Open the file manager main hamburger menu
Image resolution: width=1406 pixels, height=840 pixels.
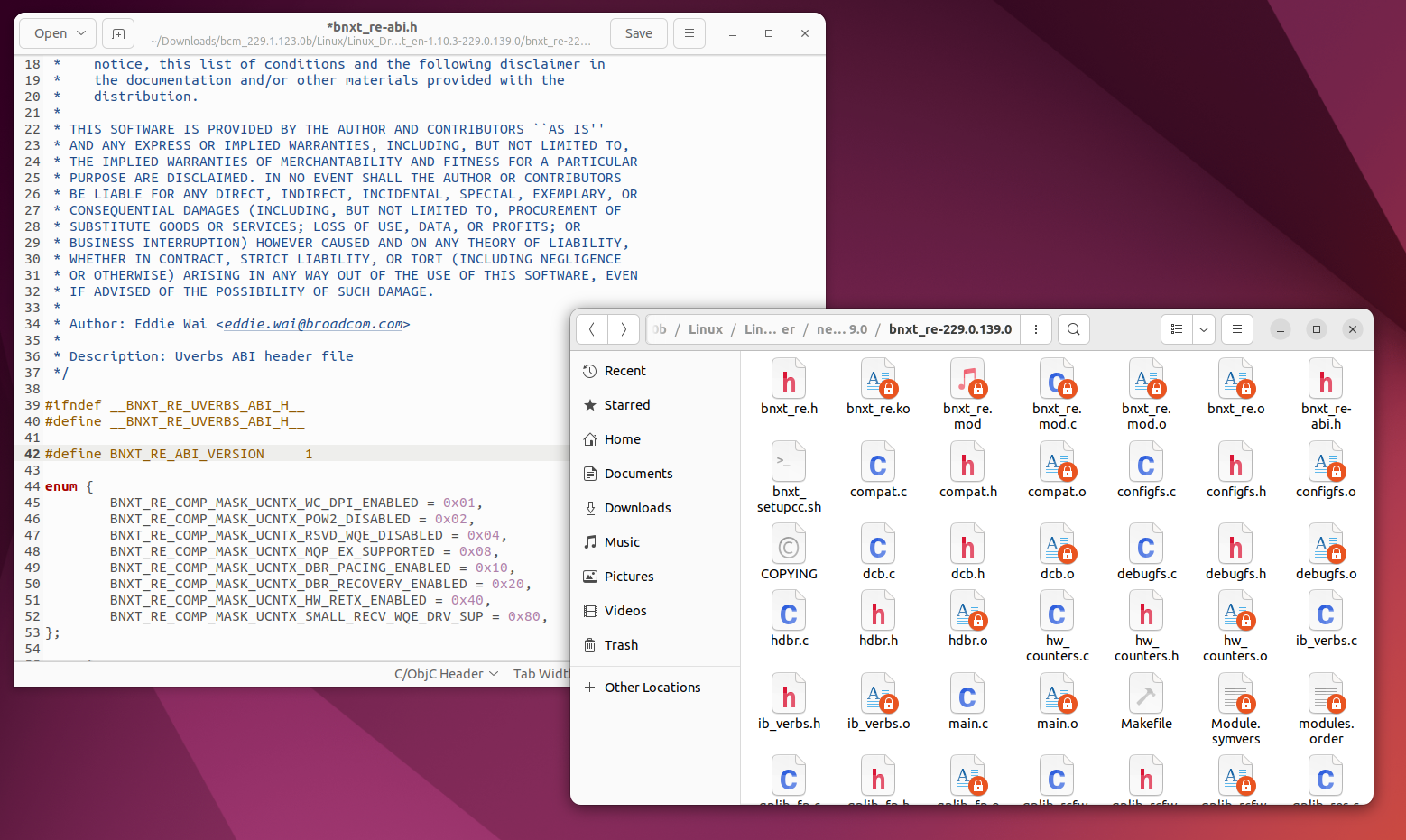pos(1236,329)
